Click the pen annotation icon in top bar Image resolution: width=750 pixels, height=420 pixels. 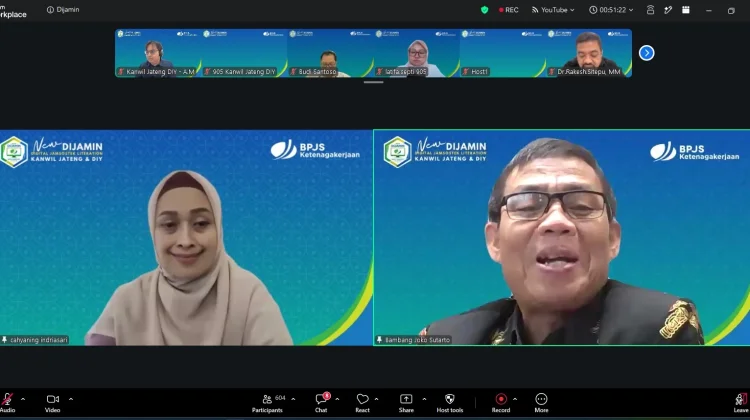point(668,10)
